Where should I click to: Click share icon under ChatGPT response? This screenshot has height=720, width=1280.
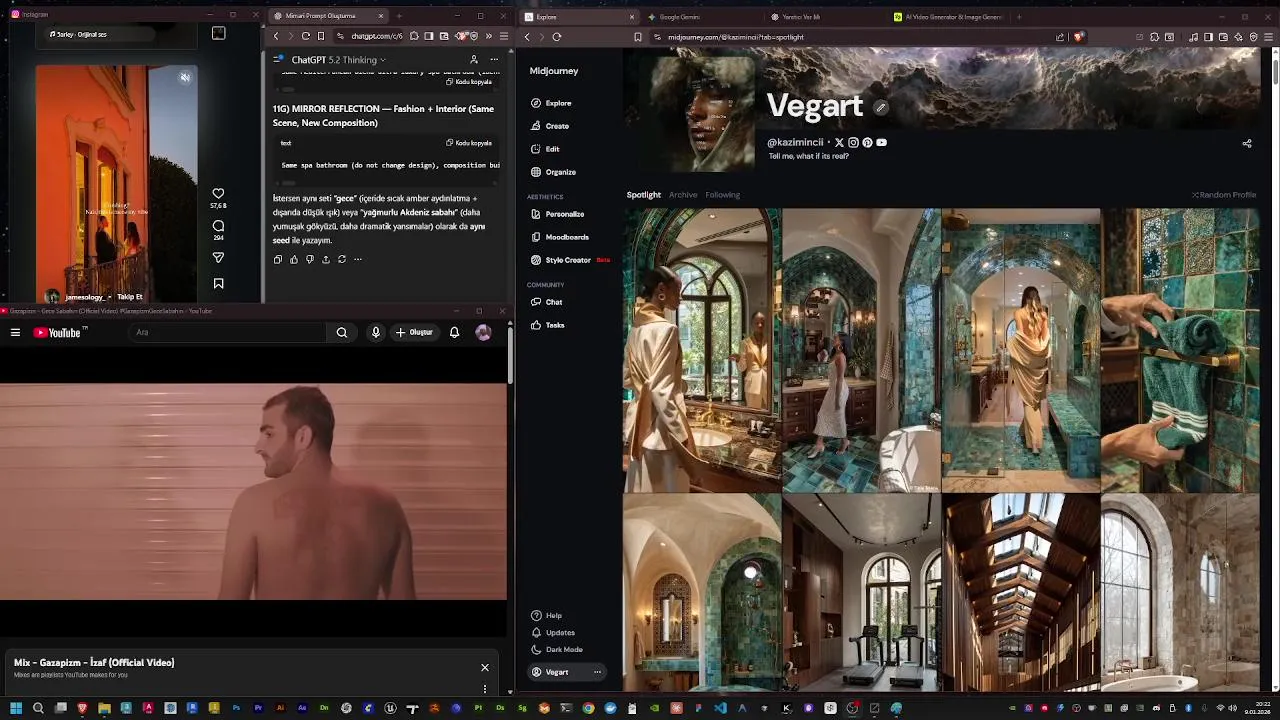tap(326, 260)
